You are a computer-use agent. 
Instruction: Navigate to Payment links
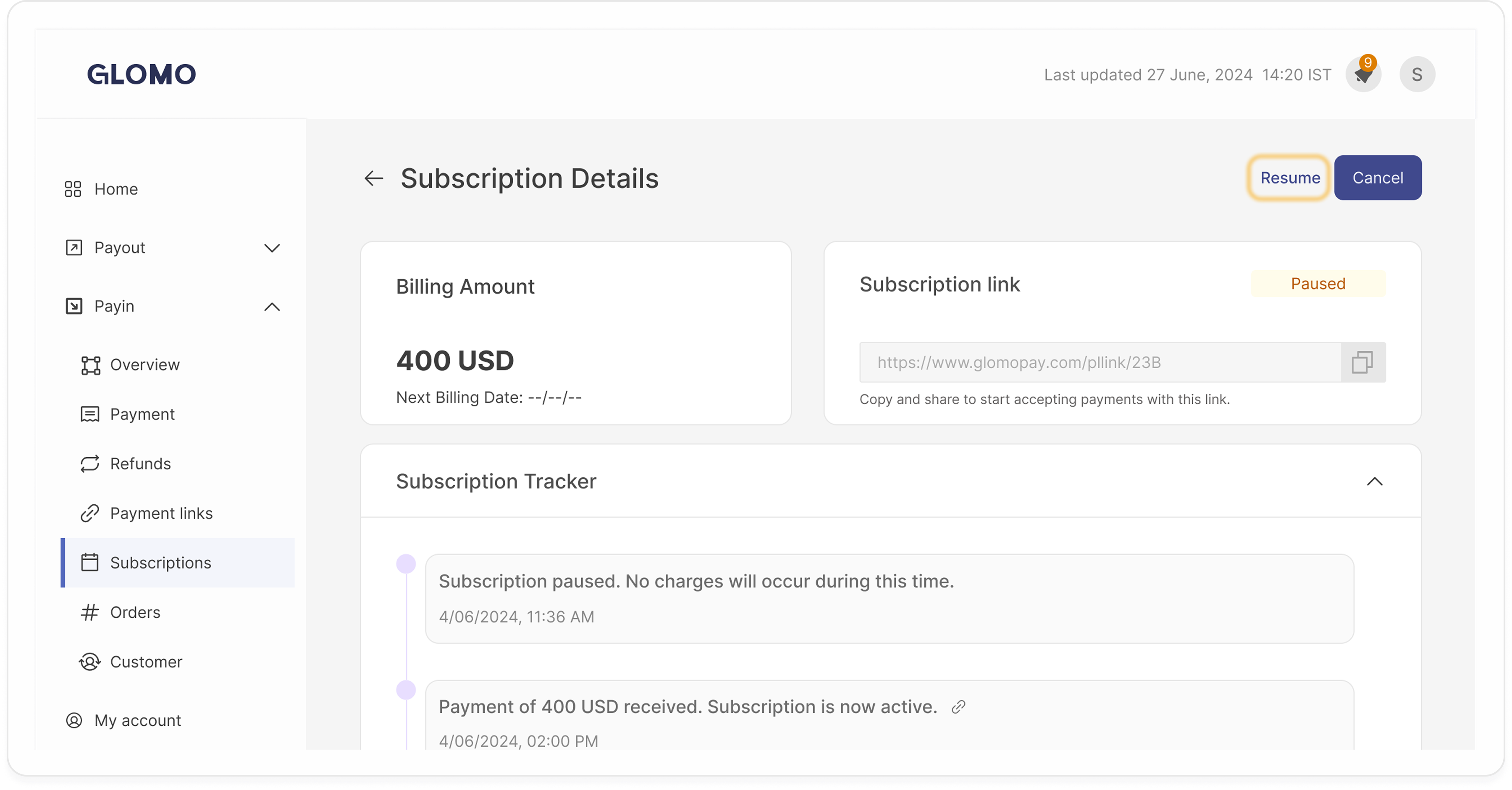click(x=161, y=513)
